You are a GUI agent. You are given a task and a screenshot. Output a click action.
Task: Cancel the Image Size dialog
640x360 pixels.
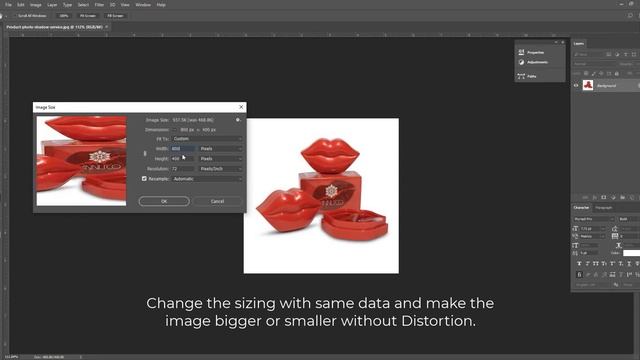[217, 201]
